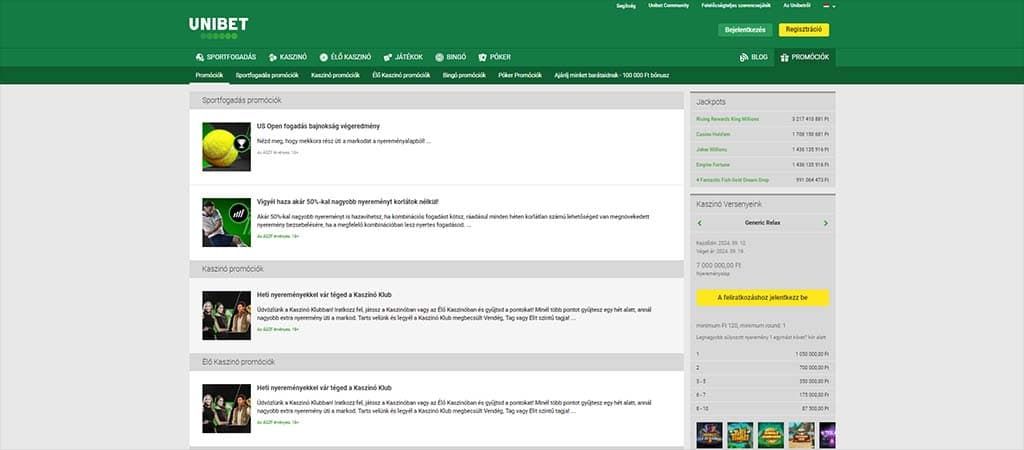Click the Generic Relax tournament name

pyautogui.click(x=762, y=223)
